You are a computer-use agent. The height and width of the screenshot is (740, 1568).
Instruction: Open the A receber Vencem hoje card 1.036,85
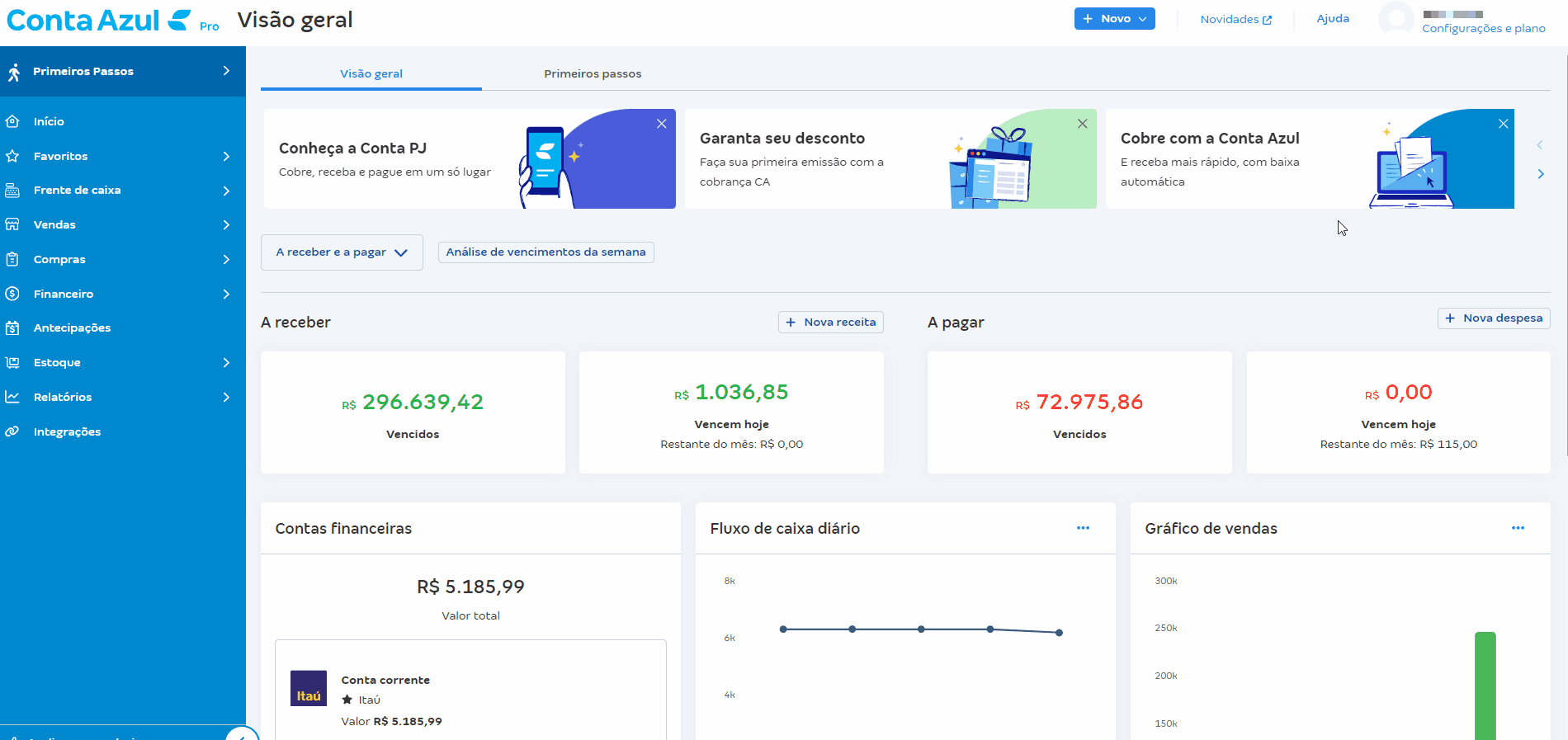point(731,412)
